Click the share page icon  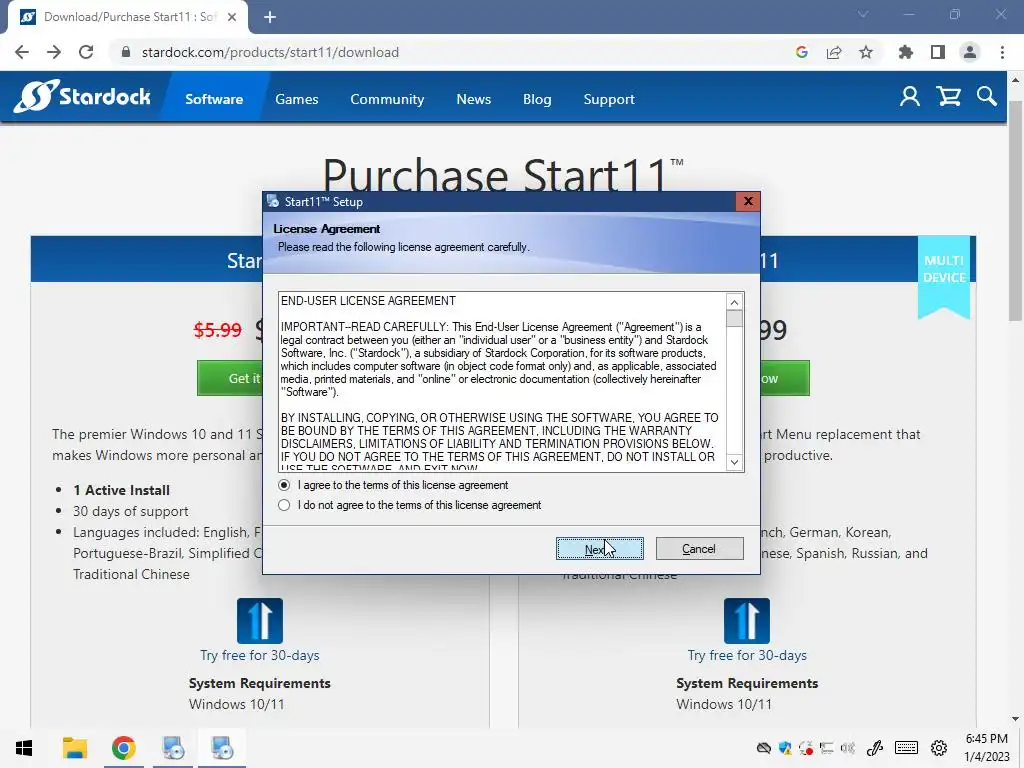tap(834, 52)
